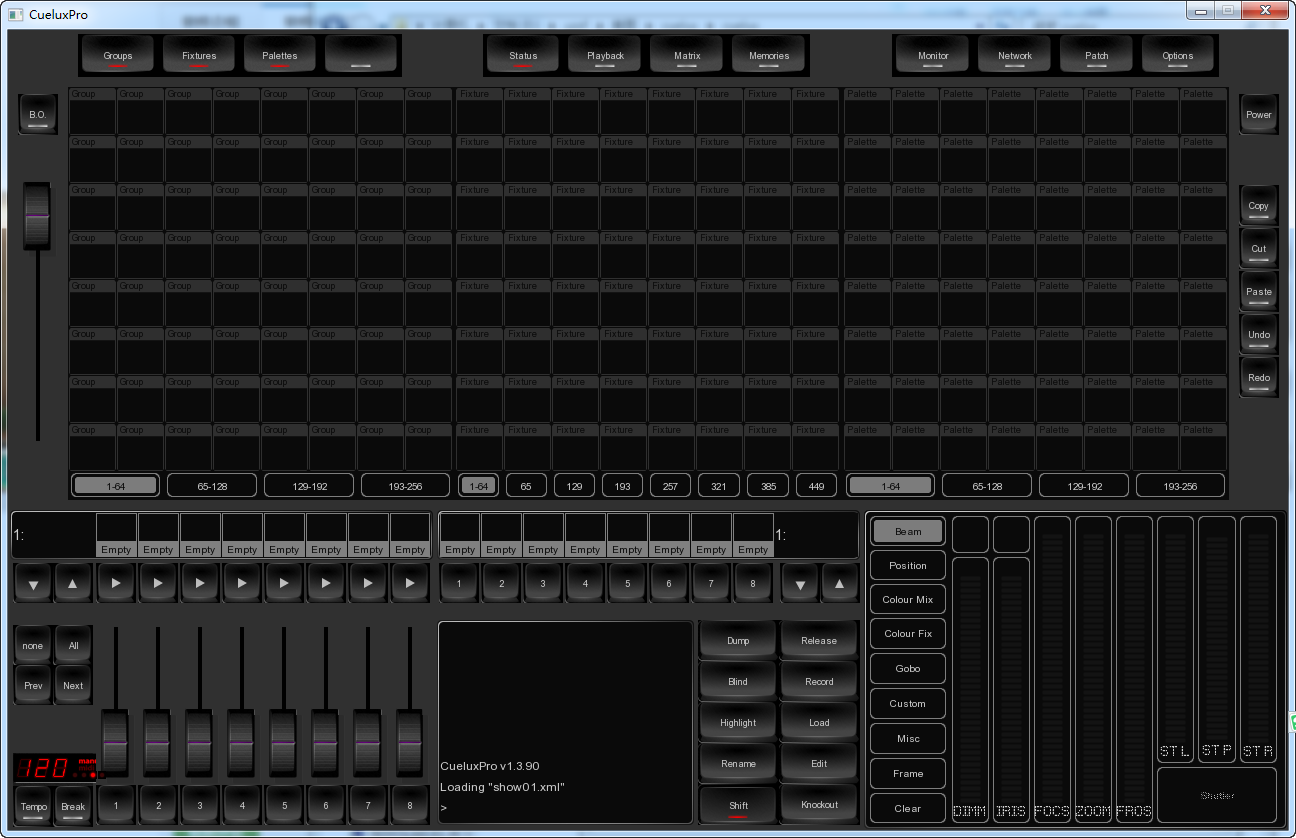Screen dimensions: 1296x838
Task: Select the Colour Fix attribute group
Action: [x=908, y=633]
